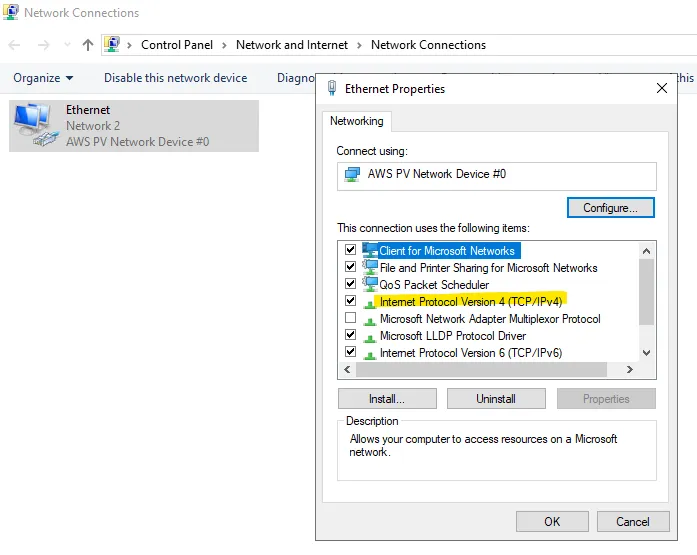Uncheck Microsoft LLDP Protocol Driver checkbox
This screenshot has height=555, width=697.
[x=350, y=335]
